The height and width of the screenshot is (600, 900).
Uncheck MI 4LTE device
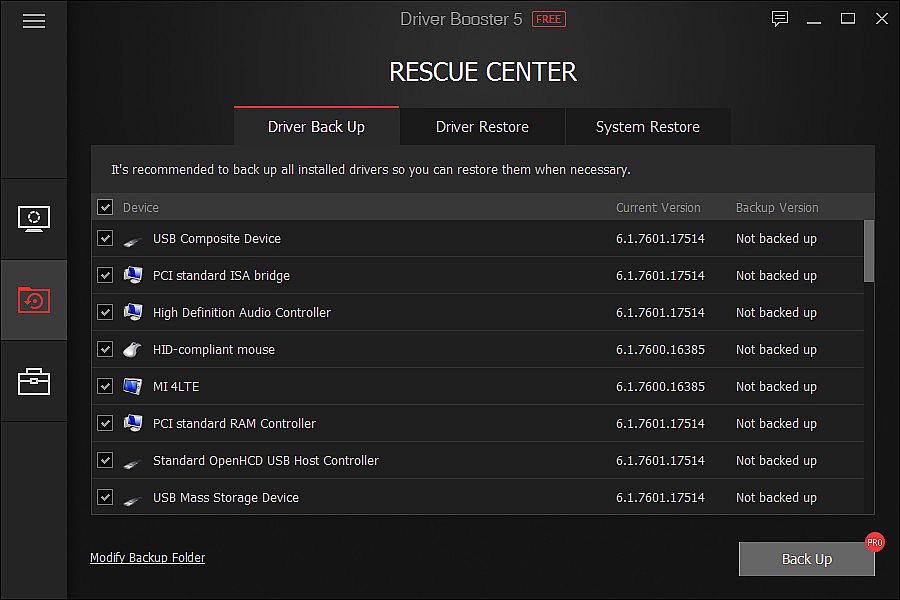pyautogui.click(x=105, y=386)
